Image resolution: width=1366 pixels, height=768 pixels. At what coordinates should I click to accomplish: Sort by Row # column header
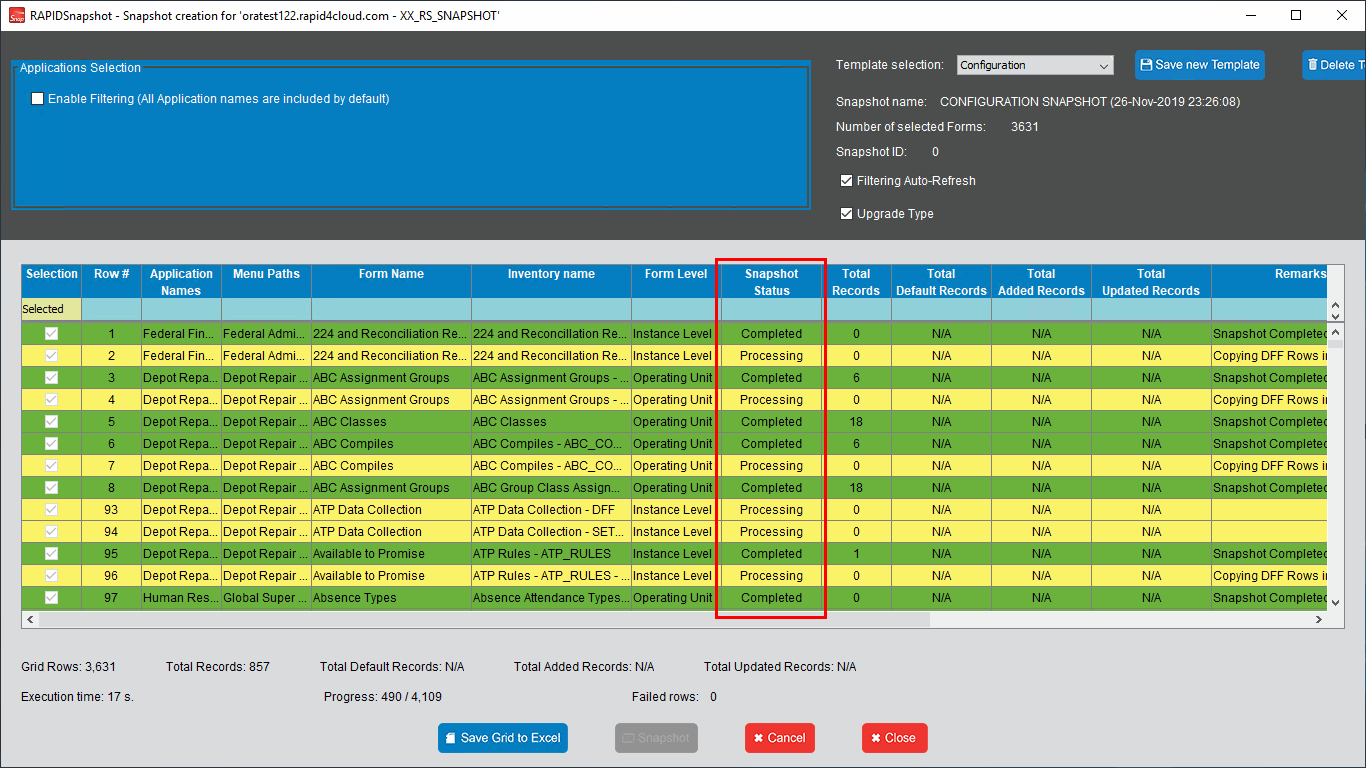tap(112, 282)
